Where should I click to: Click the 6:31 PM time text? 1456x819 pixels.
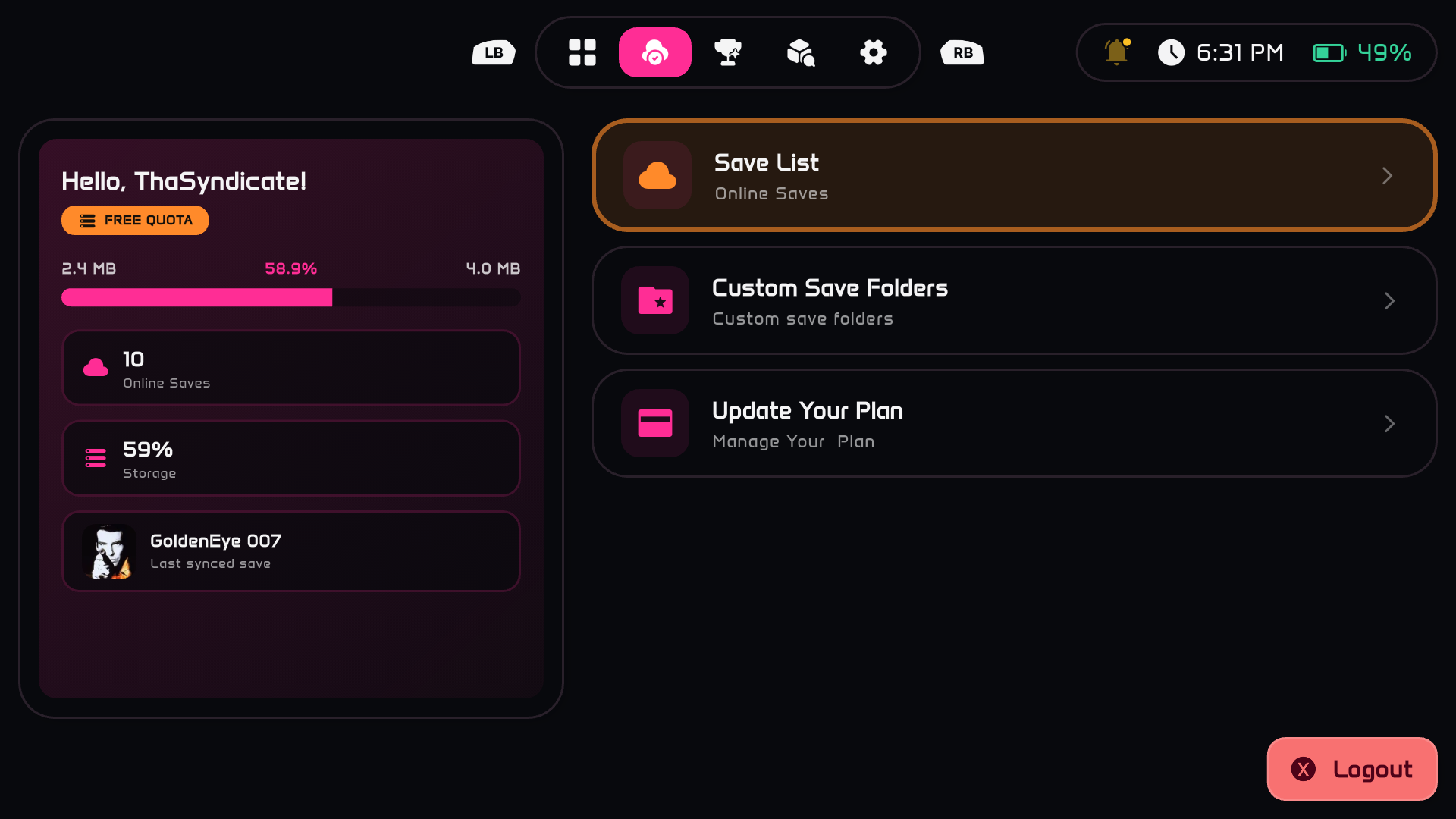[x=1240, y=52]
